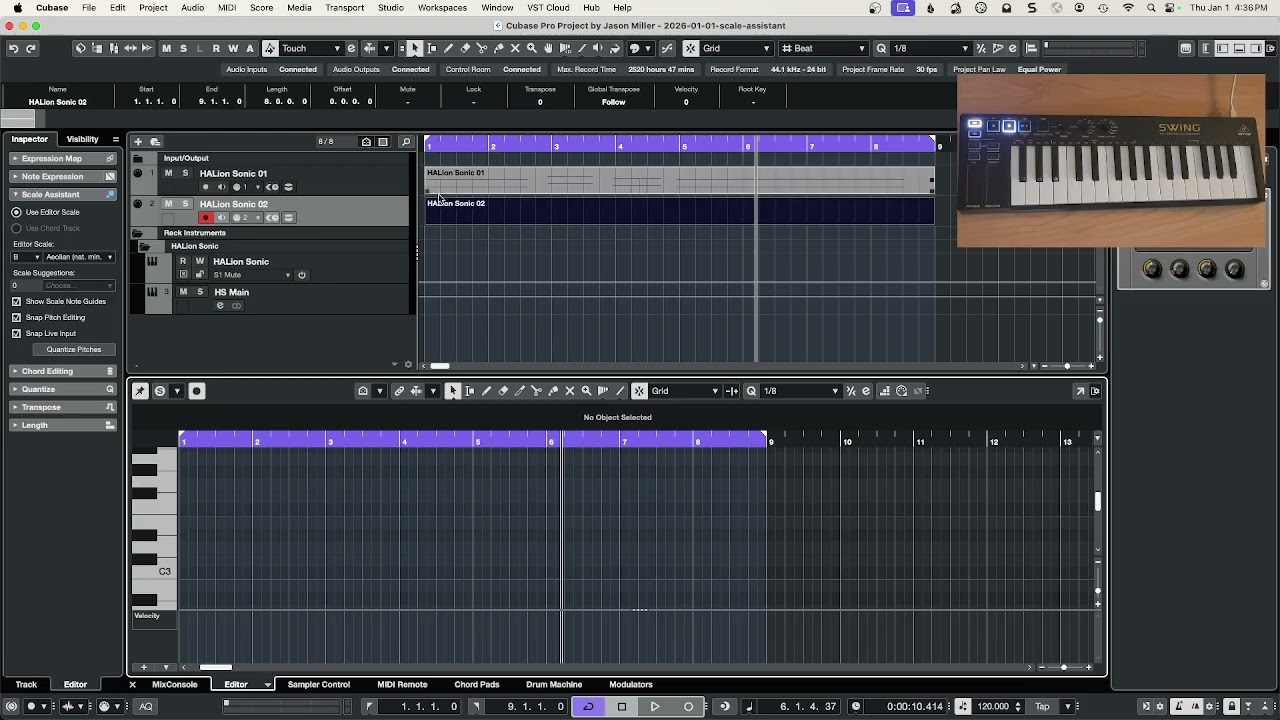Screen dimensions: 1280x720
Task: Click the Quantize Pitches button
Action: point(74,350)
